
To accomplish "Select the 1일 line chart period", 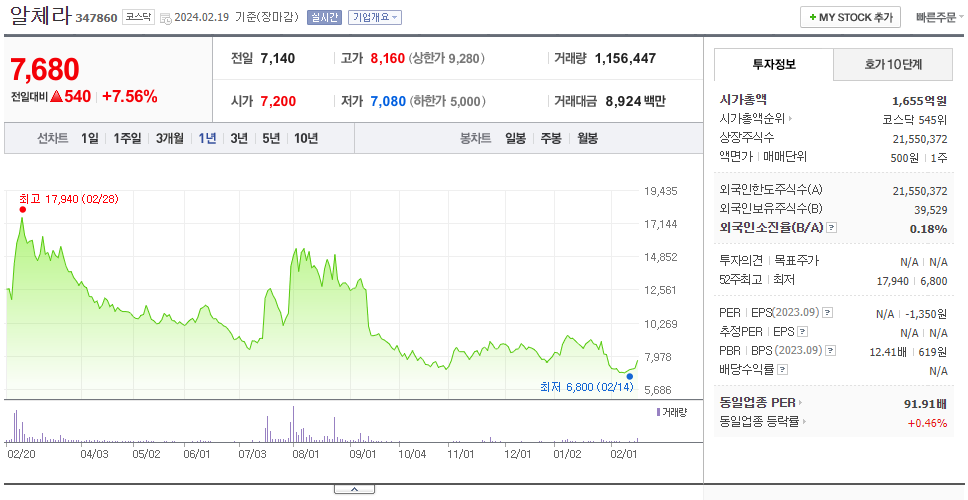I will pos(90,138).
